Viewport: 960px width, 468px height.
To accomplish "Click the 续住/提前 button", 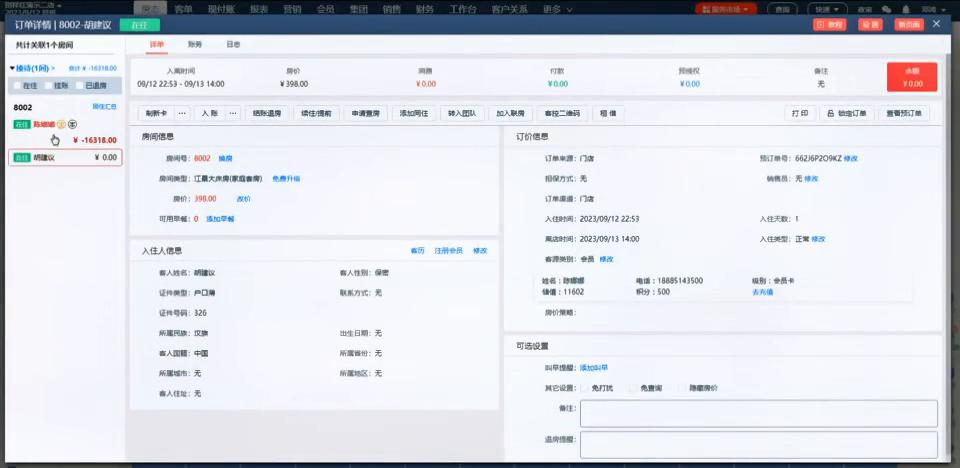I will (x=317, y=113).
